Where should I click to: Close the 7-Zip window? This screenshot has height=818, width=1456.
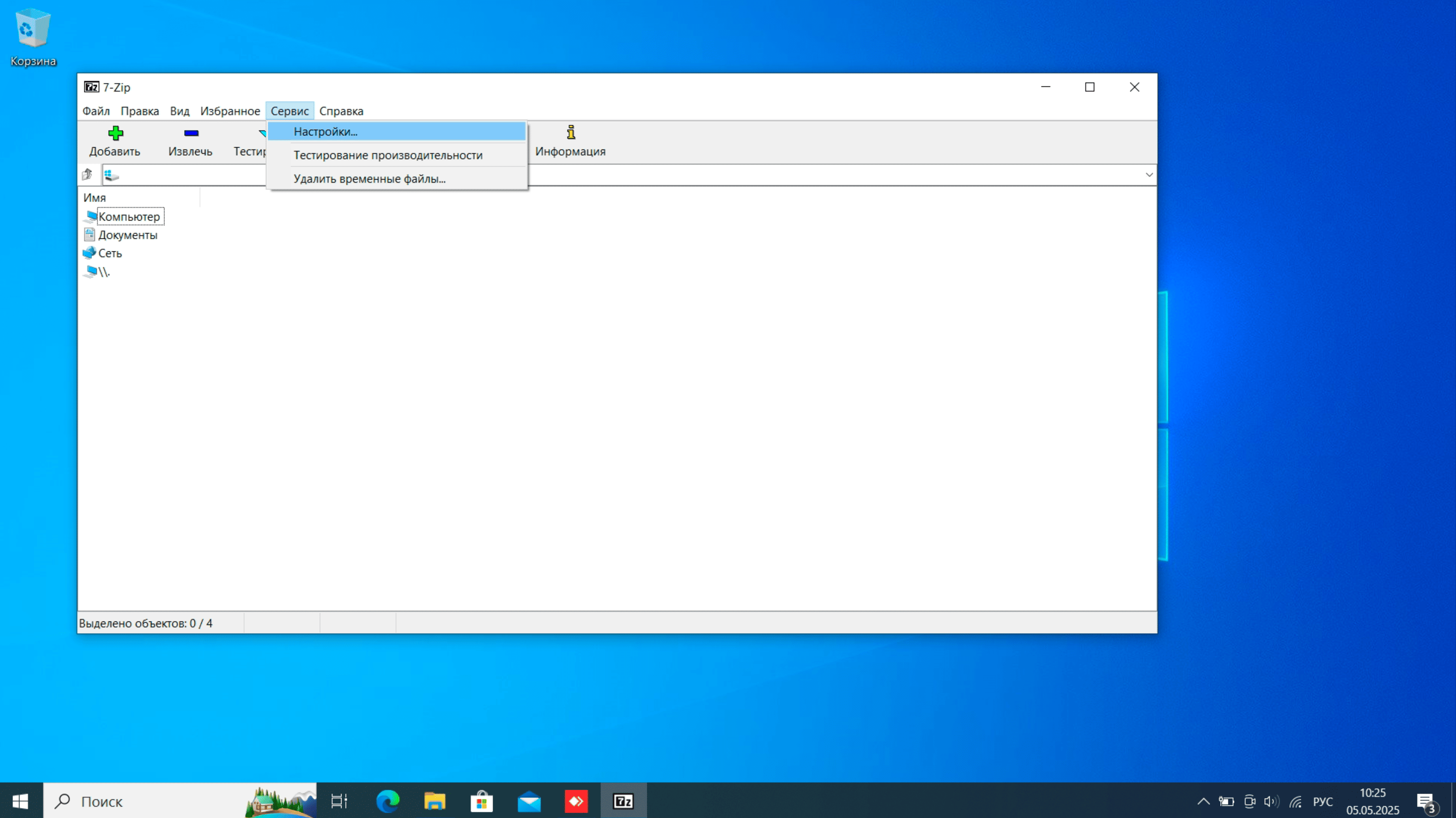pyautogui.click(x=1134, y=87)
